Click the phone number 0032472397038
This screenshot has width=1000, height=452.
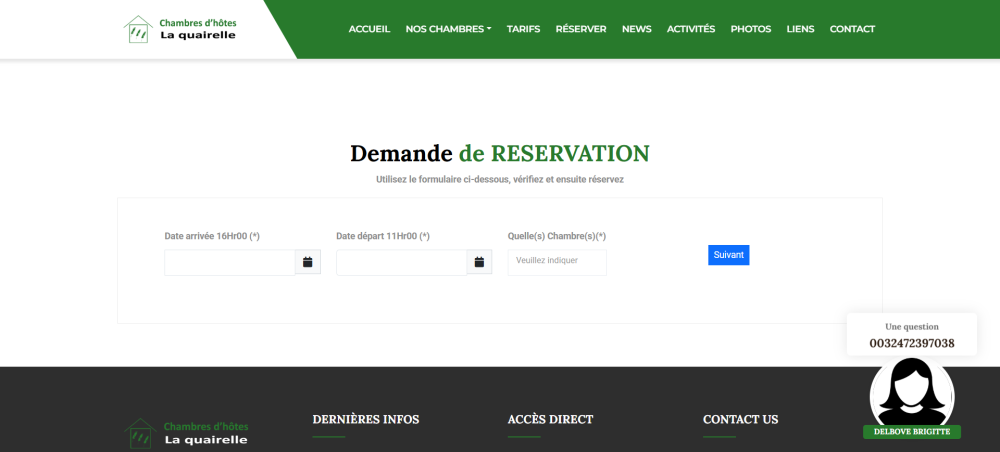pyautogui.click(x=911, y=343)
